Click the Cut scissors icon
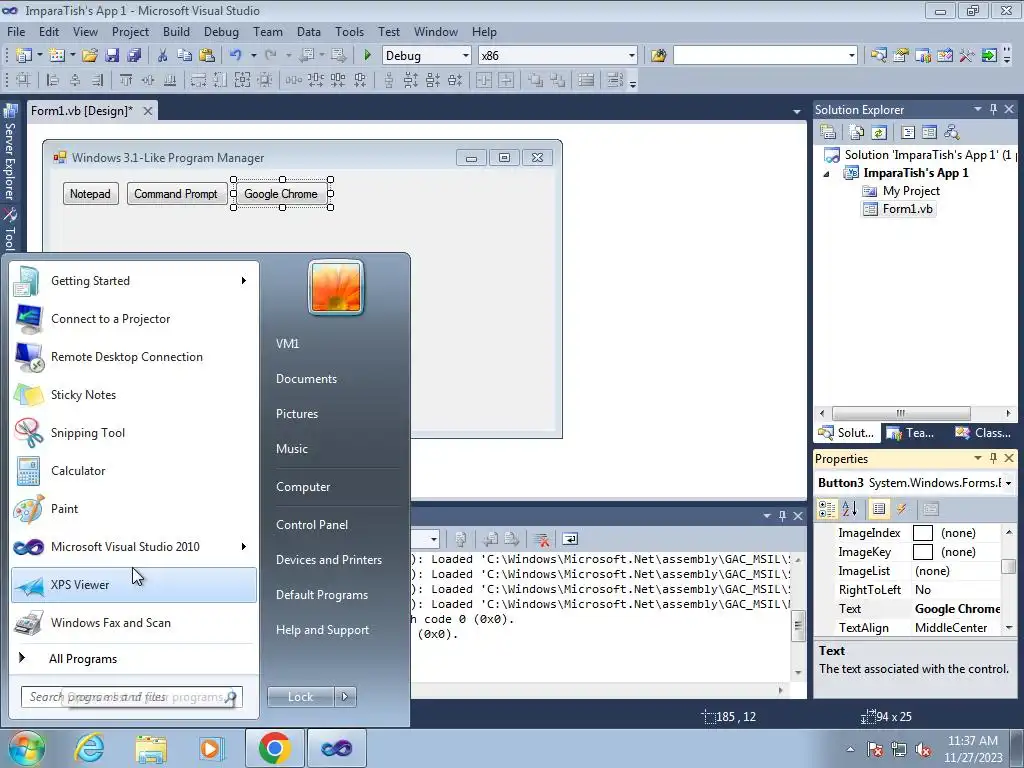 pos(163,56)
